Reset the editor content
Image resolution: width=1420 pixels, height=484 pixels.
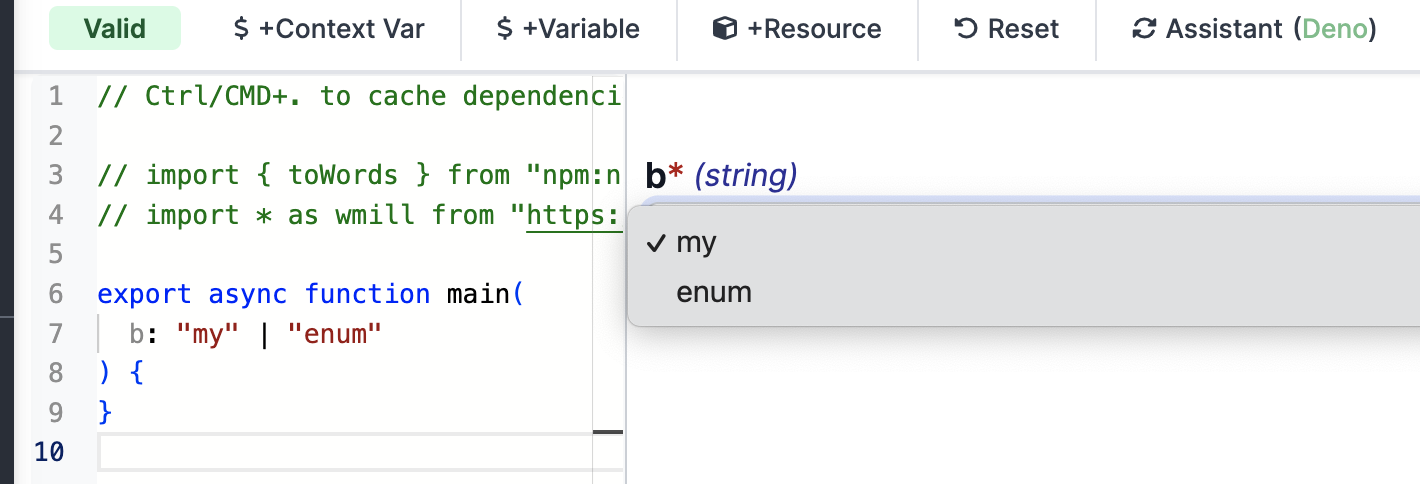(x=1007, y=29)
